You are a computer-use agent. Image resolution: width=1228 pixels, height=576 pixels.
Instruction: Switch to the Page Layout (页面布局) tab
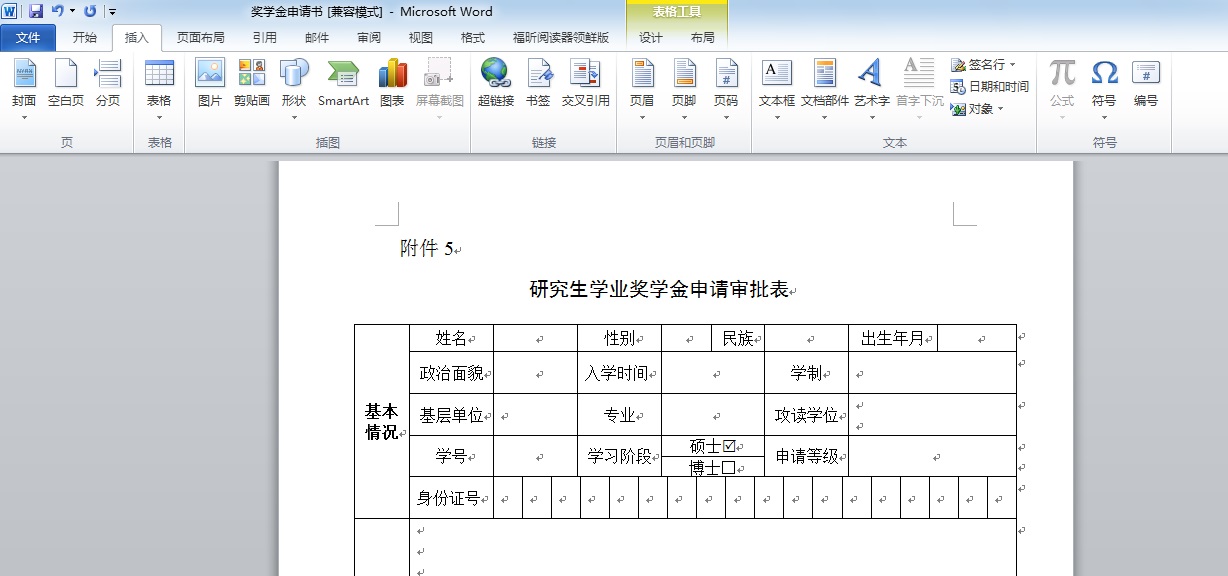[201, 38]
